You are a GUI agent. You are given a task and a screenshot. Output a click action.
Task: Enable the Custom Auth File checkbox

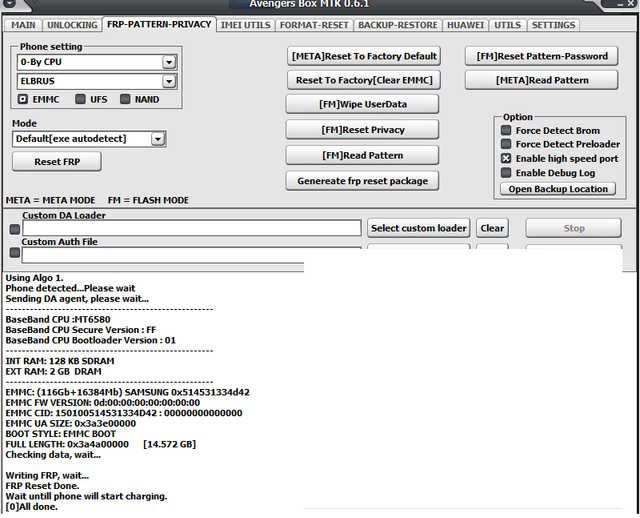click(x=15, y=253)
